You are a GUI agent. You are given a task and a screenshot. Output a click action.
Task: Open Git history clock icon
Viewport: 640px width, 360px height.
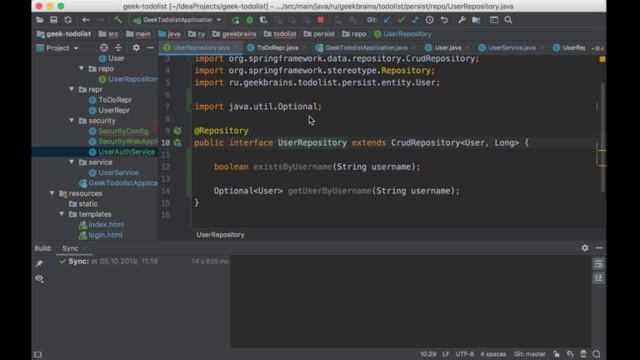coord(429,20)
